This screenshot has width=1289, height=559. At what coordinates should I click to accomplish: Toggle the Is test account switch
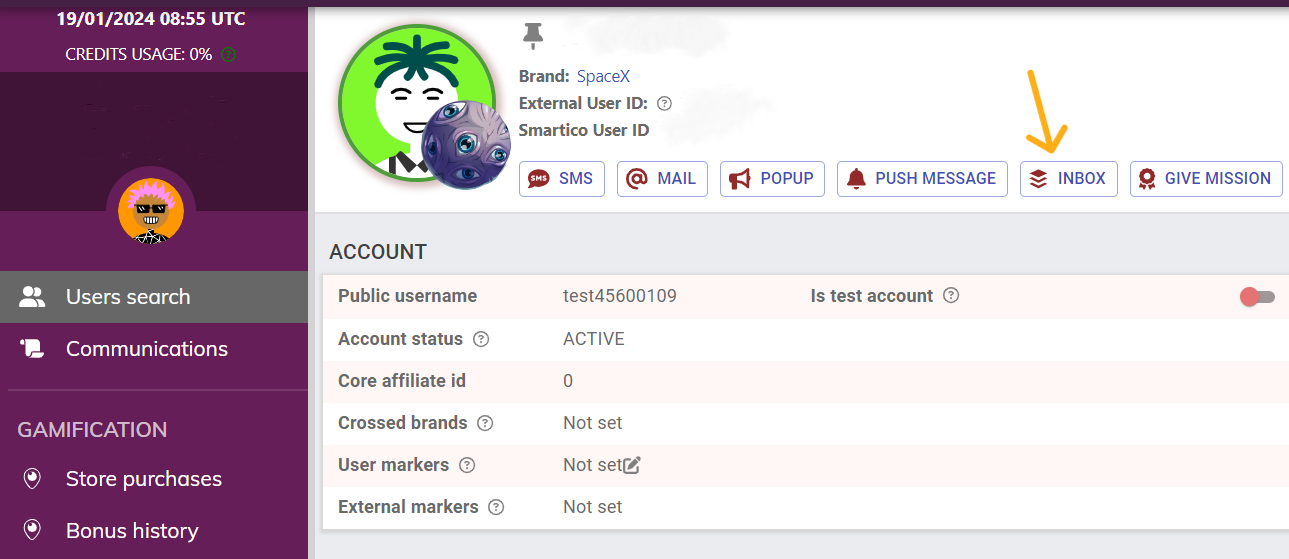(1257, 297)
